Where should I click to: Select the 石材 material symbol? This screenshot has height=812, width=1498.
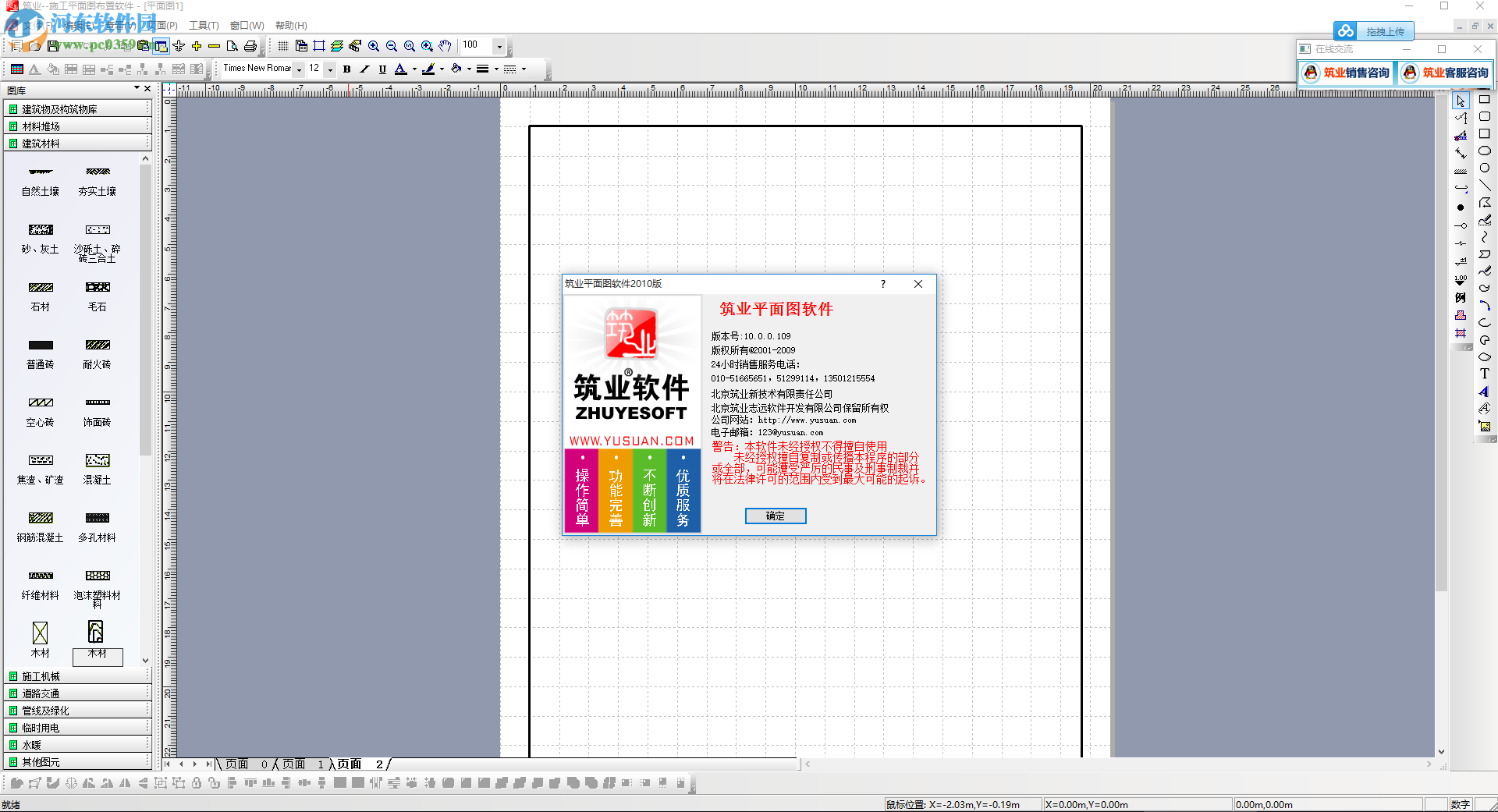(41, 296)
